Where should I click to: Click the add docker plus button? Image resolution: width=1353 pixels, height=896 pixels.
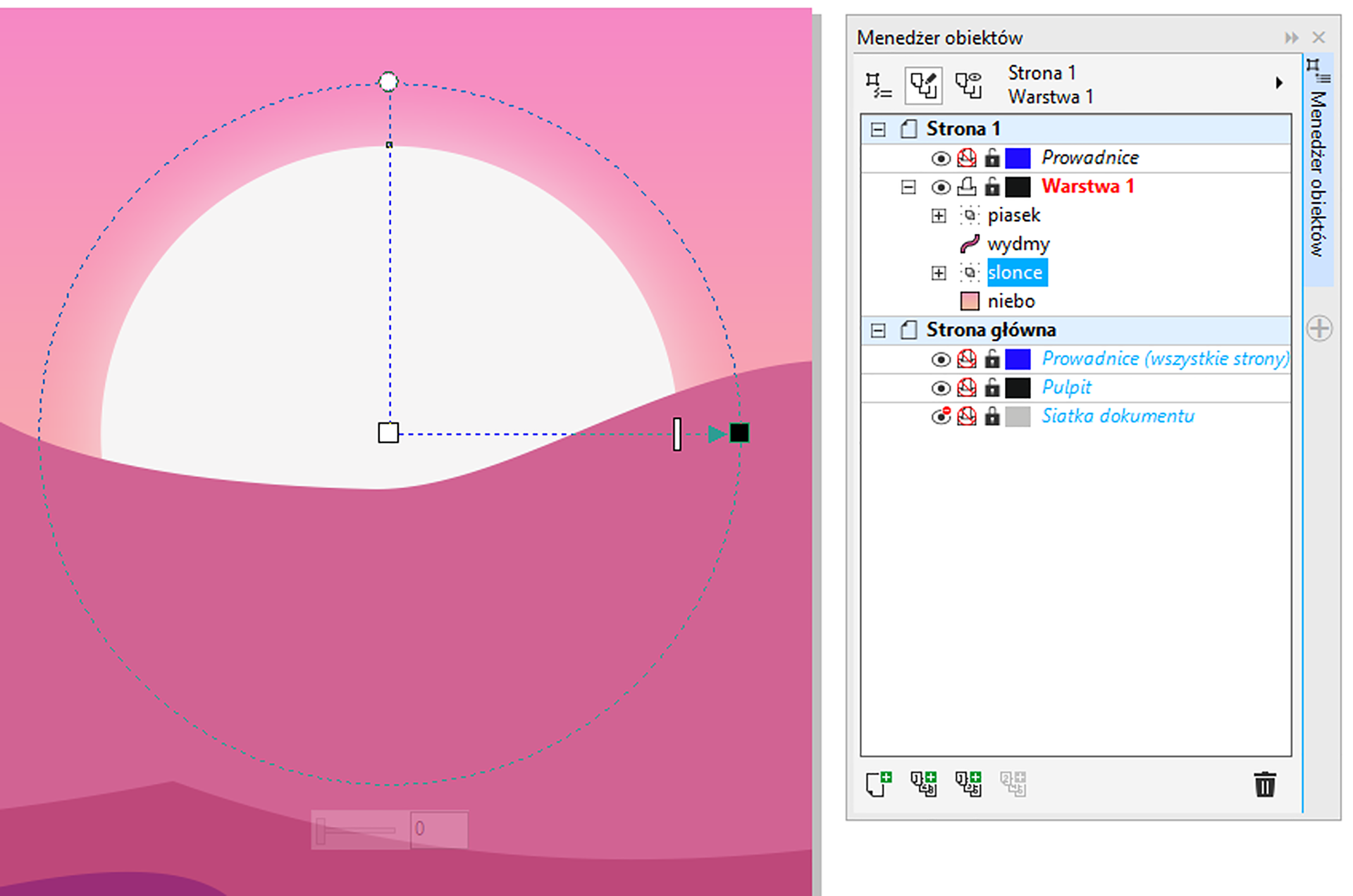point(1319,328)
